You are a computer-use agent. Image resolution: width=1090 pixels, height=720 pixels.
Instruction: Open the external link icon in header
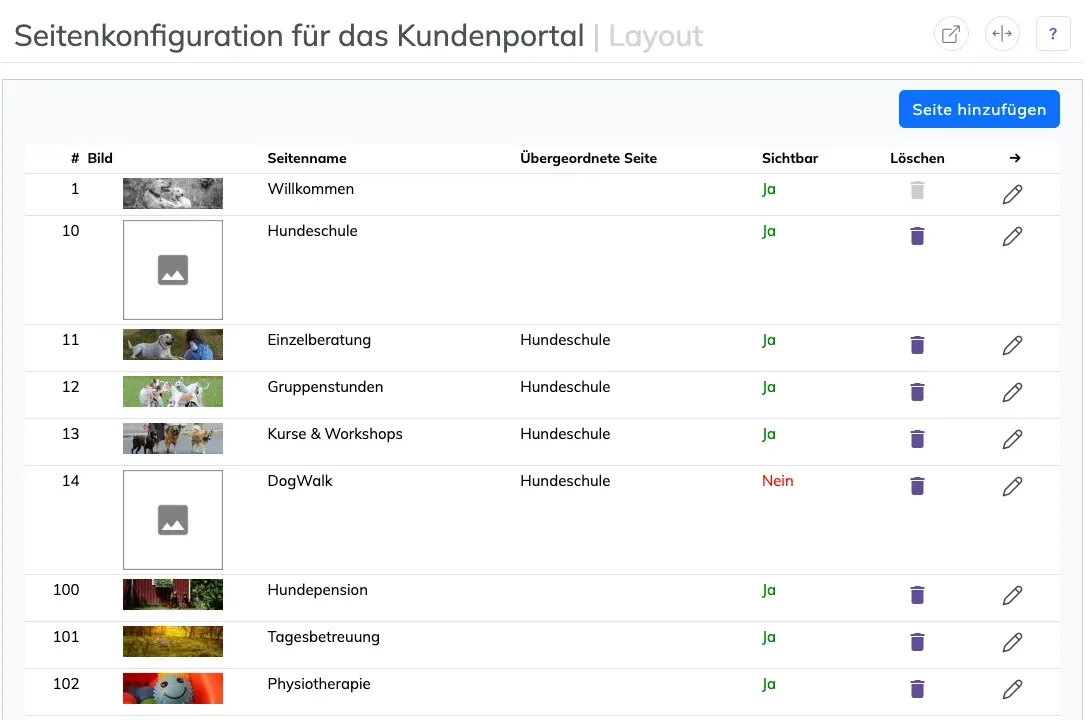point(950,34)
